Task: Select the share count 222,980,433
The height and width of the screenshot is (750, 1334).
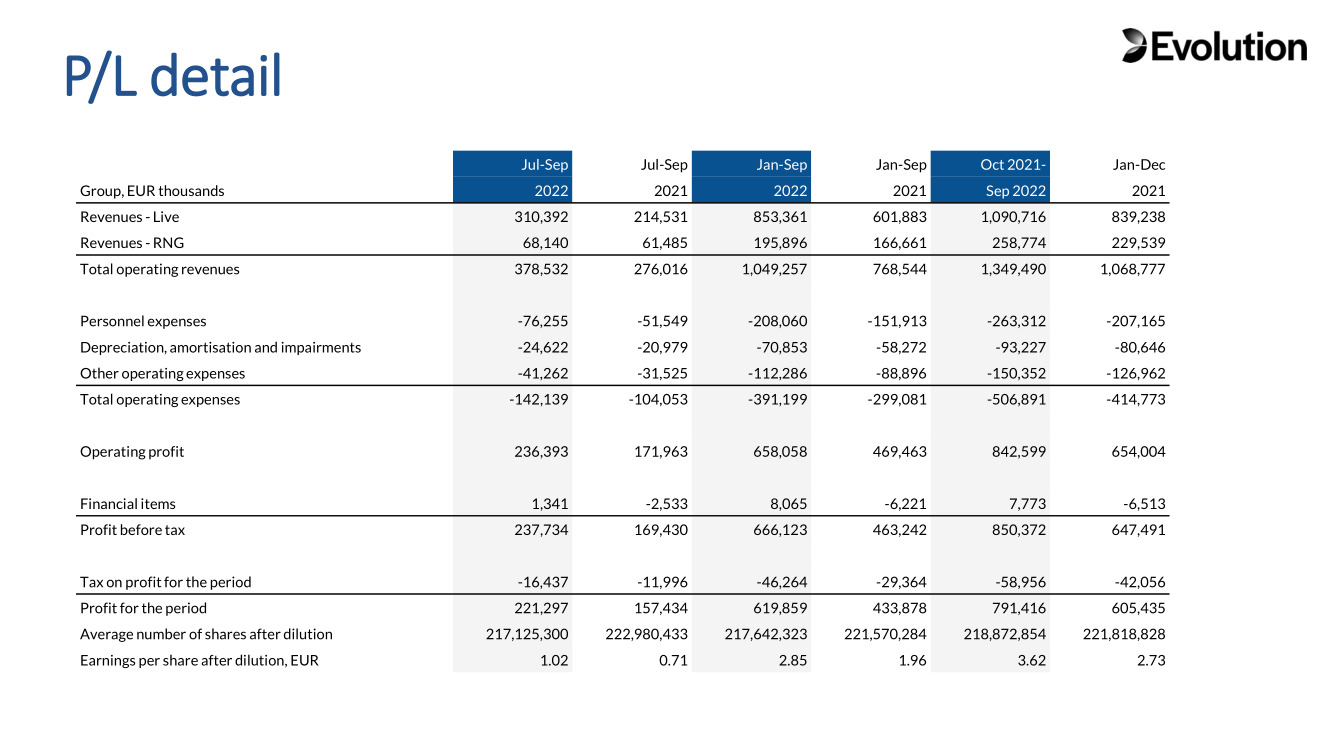Action: 647,634
